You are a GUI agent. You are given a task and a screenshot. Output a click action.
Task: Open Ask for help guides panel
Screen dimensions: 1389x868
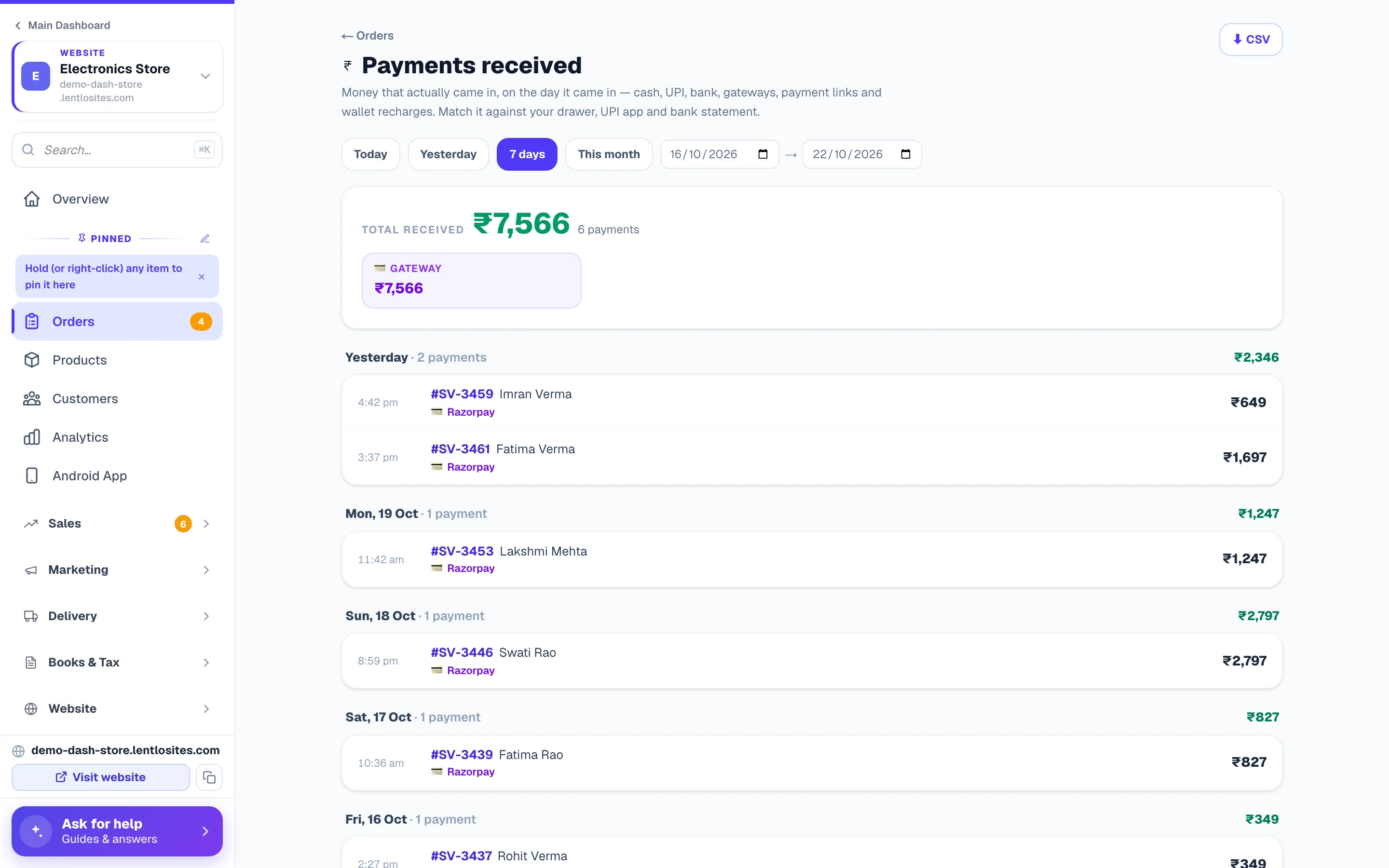pos(117,831)
